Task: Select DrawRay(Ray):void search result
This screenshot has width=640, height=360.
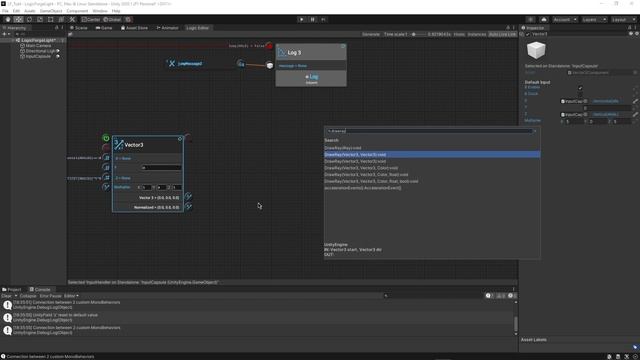Action: pyautogui.click(x=343, y=148)
